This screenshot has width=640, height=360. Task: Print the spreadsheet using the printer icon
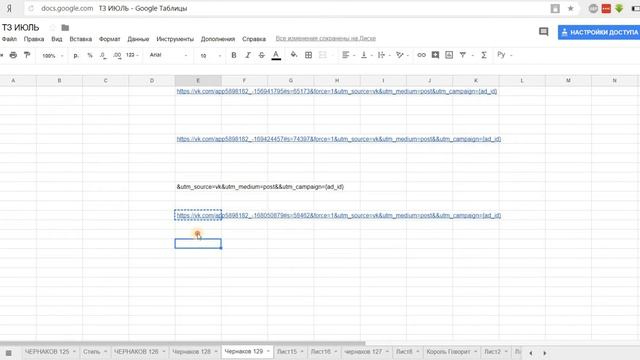pyautogui.click(x=13, y=55)
